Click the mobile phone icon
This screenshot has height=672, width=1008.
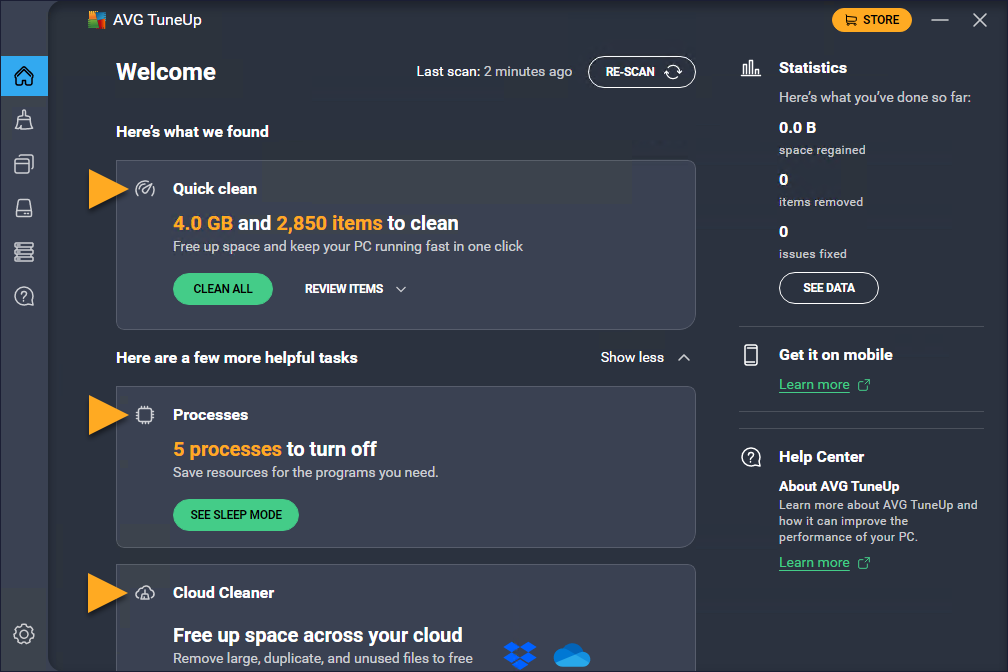[x=751, y=355]
